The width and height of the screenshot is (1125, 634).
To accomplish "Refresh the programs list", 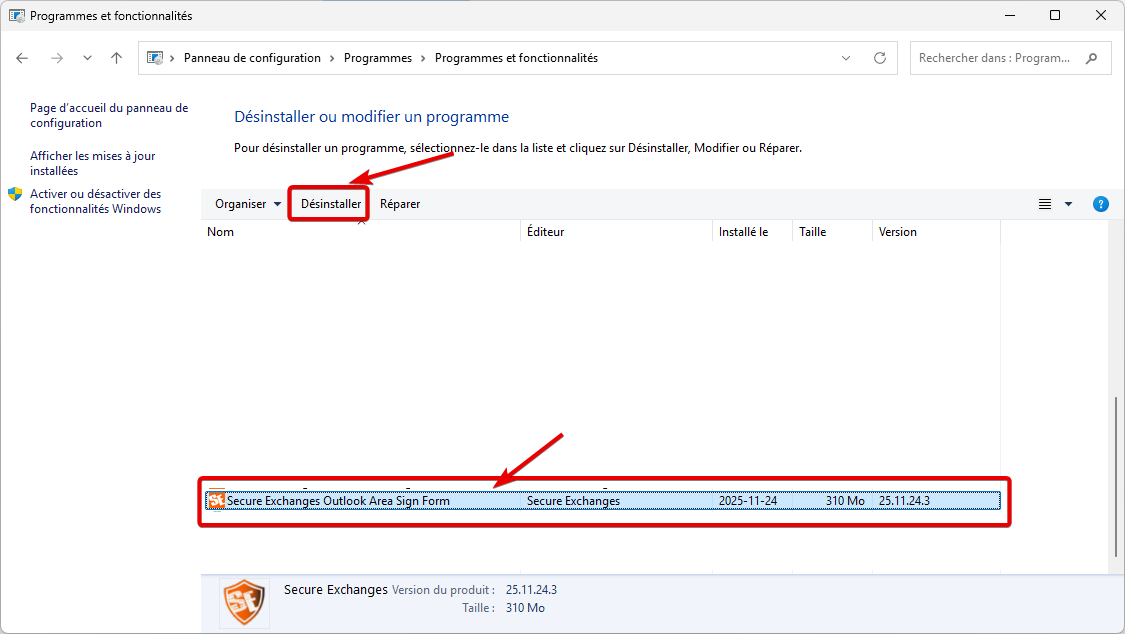I will point(880,58).
